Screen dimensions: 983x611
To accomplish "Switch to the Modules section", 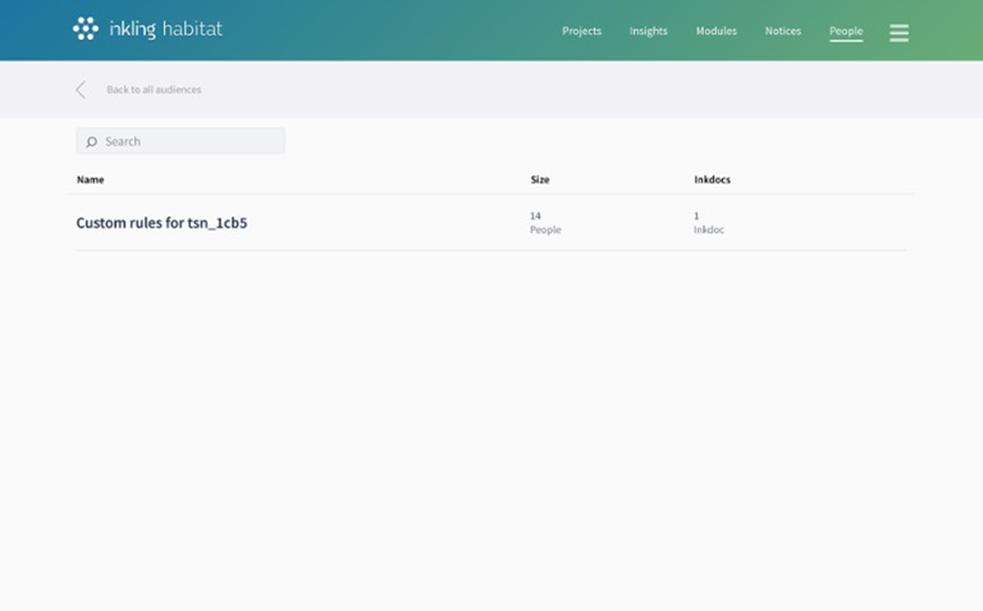I will 716,31.
